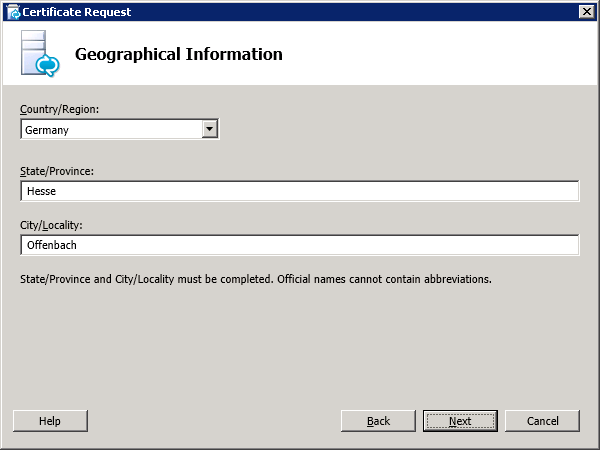This screenshot has height=450, width=600.
Task: Click the server certificate wizard header icon
Action: pos(40,54)
